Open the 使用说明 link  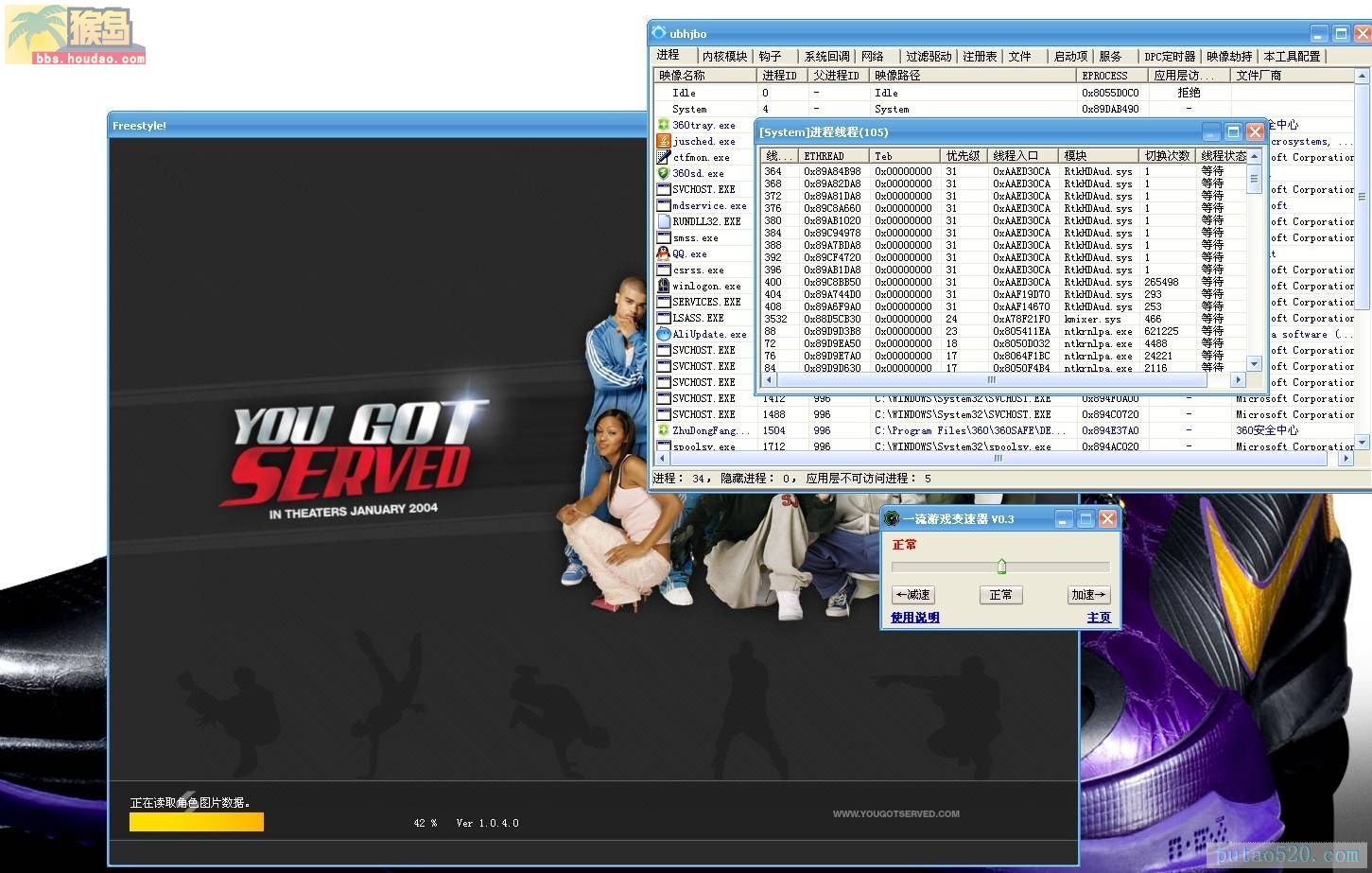coord(914,618)
